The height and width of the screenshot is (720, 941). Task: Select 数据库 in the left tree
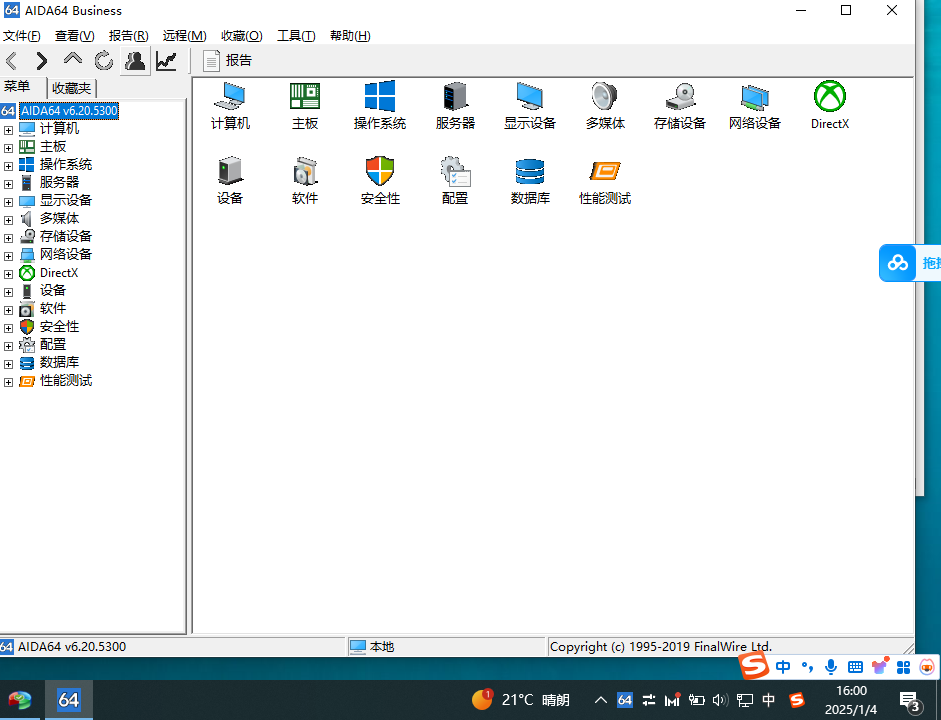59,363
